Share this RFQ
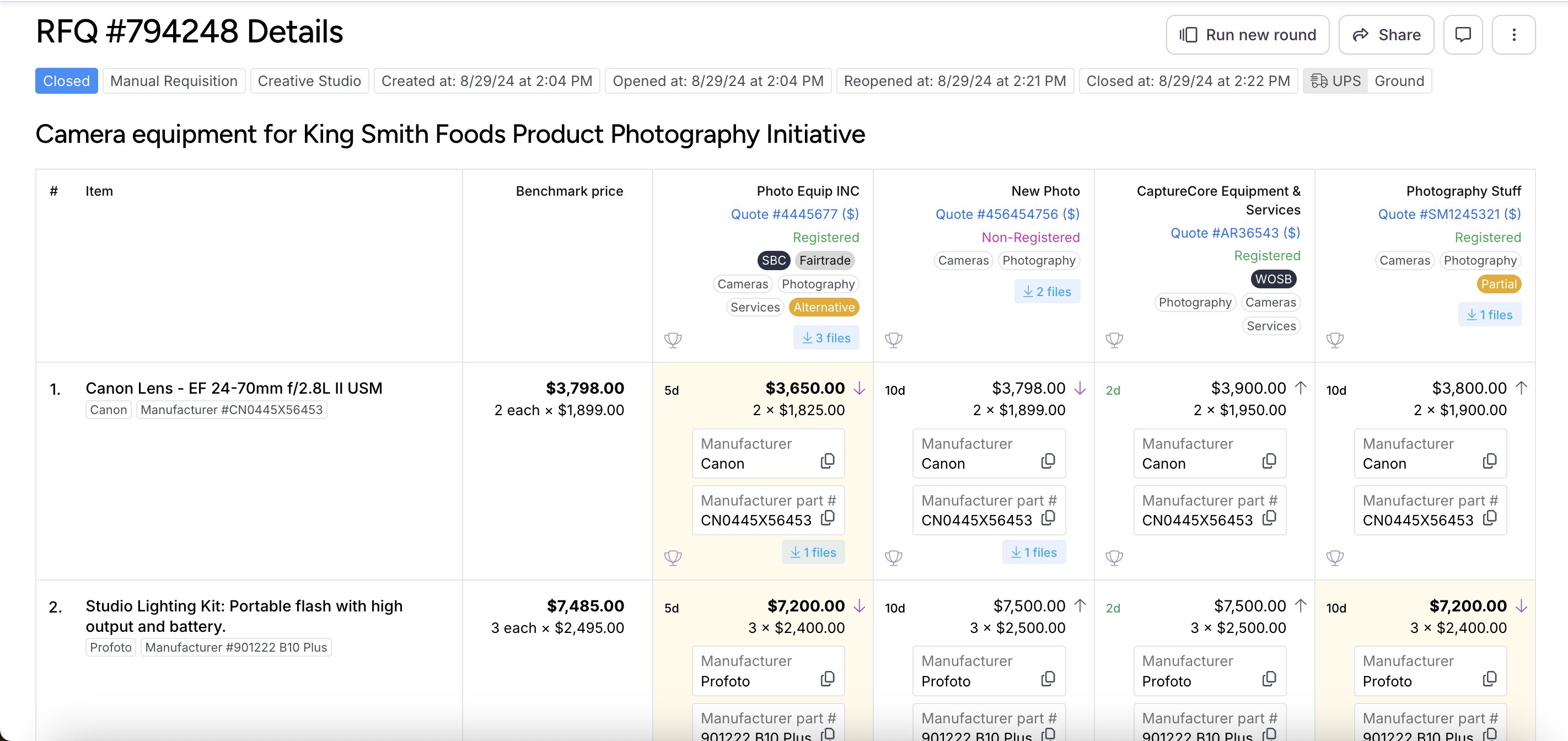Screen dimensions: 1568x741 tap(1386, 35)
